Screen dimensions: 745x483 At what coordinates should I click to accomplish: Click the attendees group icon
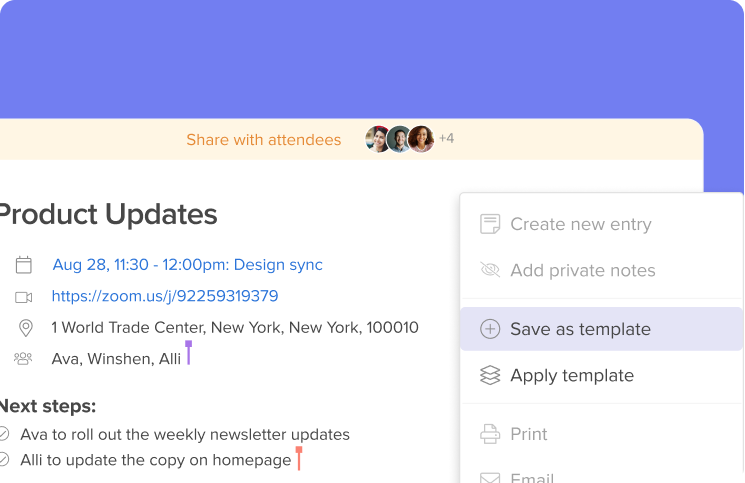(x=23, y=359)
